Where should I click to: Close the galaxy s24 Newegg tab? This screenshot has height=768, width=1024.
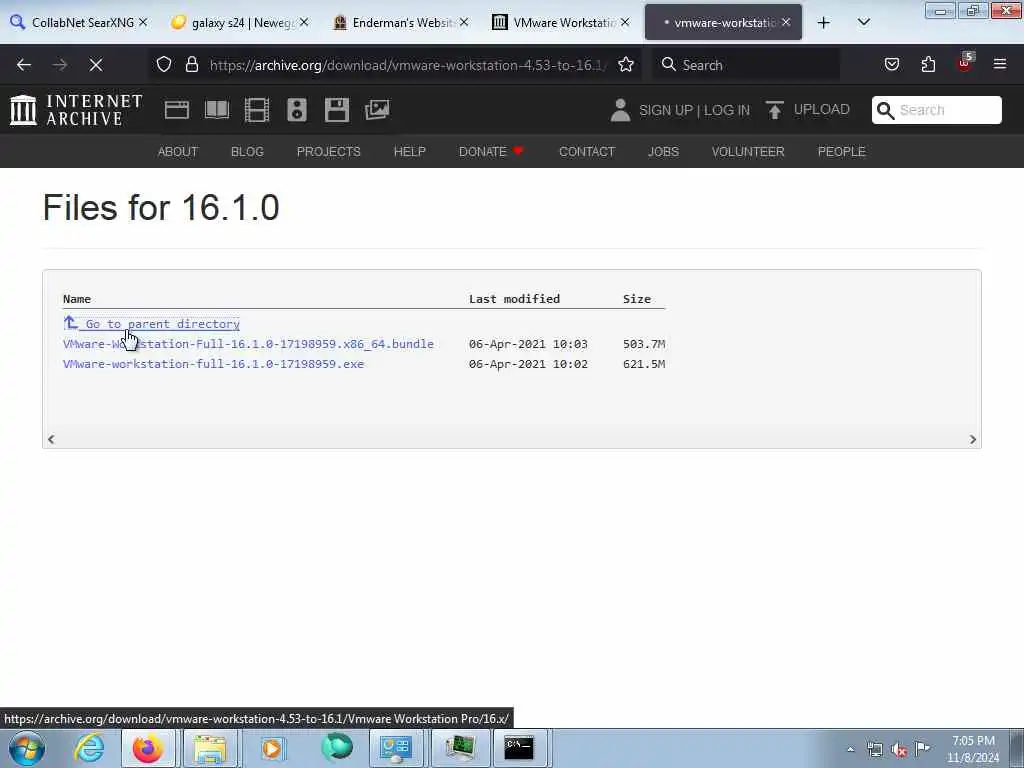pos(304,23)
